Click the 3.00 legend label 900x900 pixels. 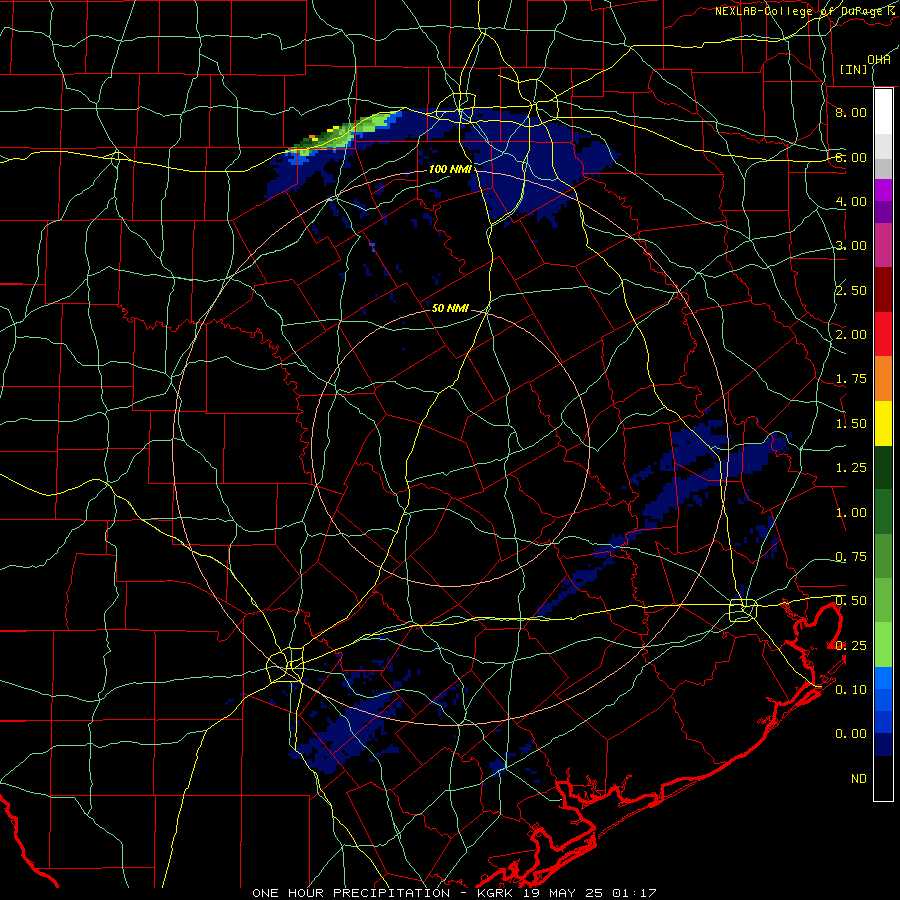(x=851, y=246)
